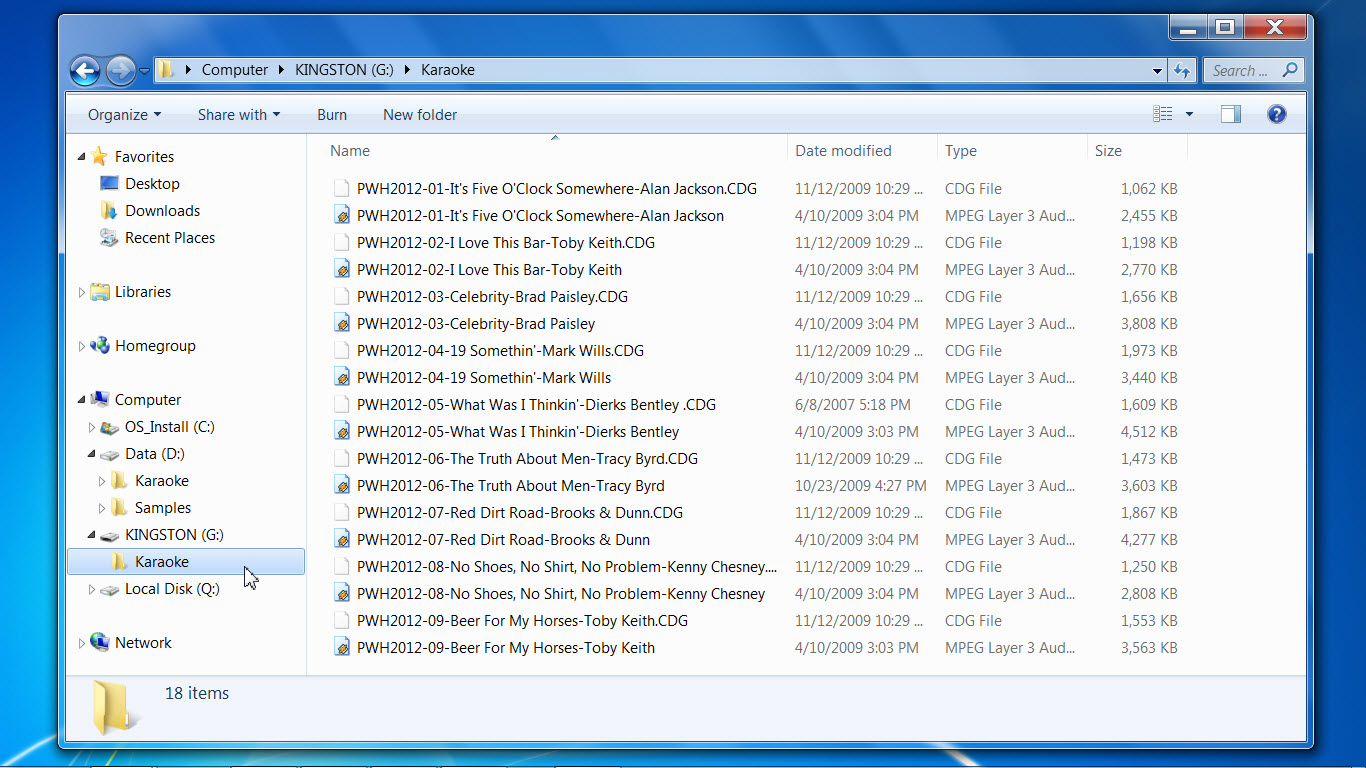Select file PWH2012-04-19 Somethin'-Mark Wills.CDG

tap(500, 351)
